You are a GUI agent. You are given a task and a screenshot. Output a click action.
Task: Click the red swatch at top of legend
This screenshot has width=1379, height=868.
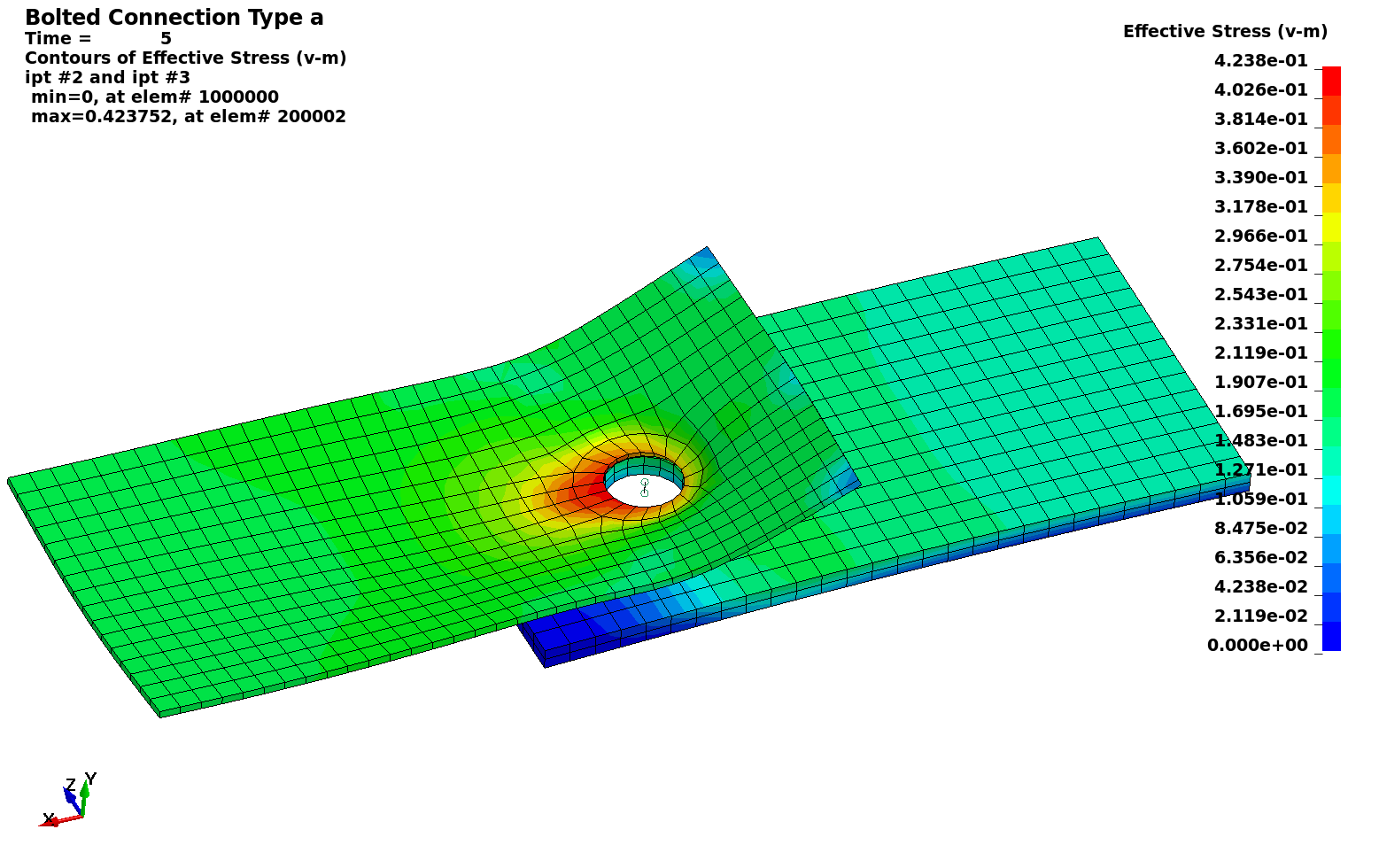[1331, 81]
